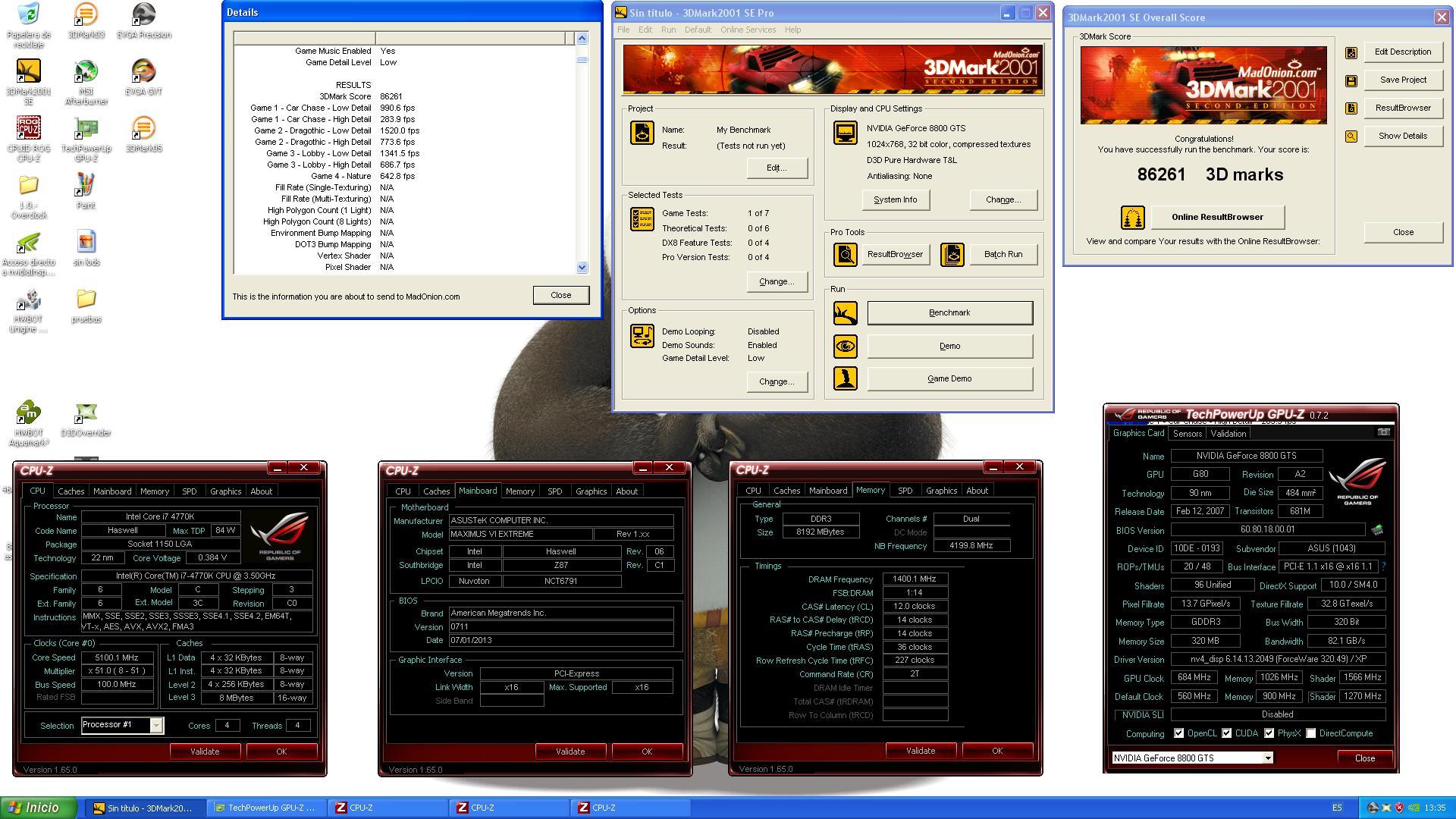Click the PCI-E bus interface question mark
The height and width of the screenshot is (819, 1456).
click(1383, 566)
